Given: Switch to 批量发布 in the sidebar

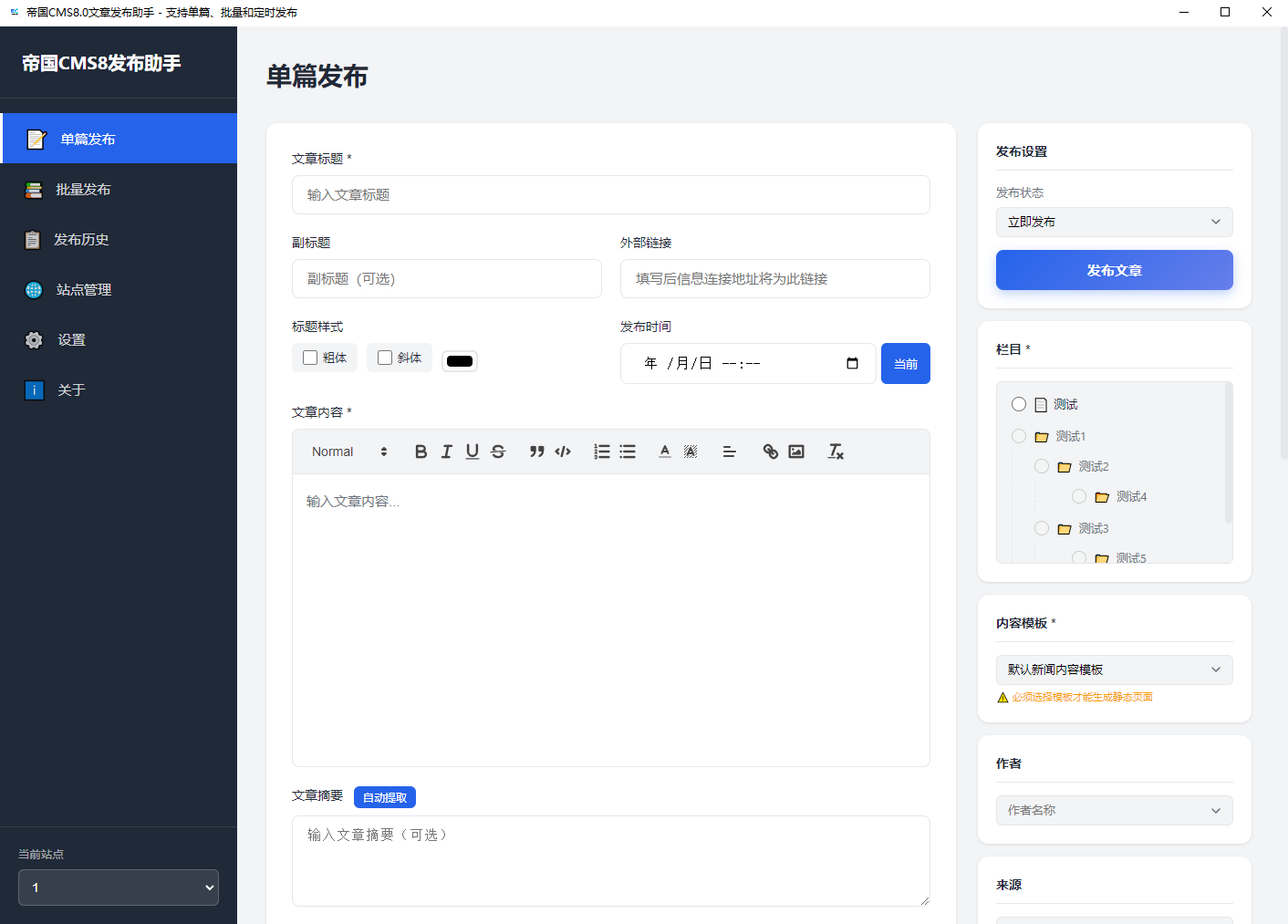Looking at the screenshot, I should (x=84, y=189).
